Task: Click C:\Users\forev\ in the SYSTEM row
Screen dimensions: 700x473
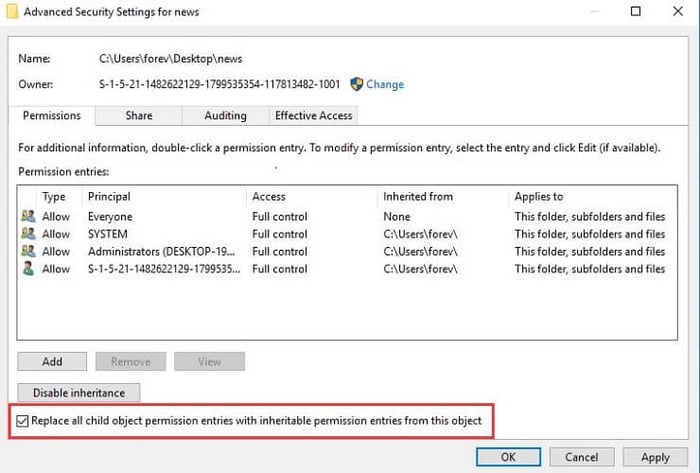Action: [421, 234]
